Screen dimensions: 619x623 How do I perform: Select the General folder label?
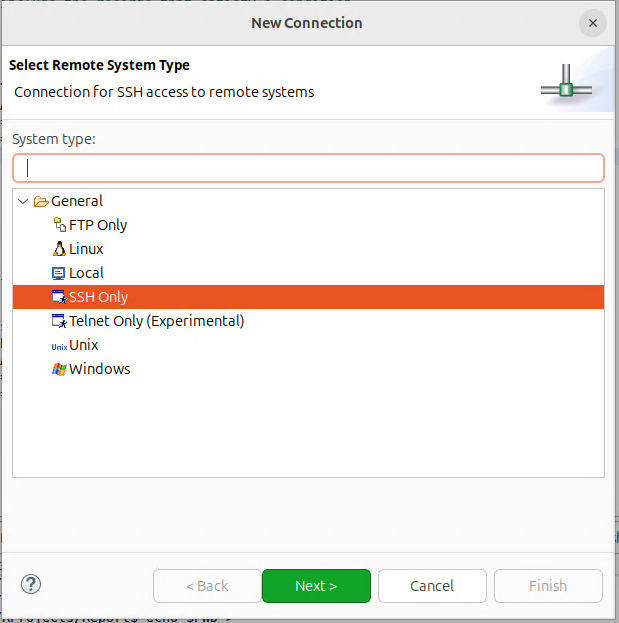[x=77, y=201]
